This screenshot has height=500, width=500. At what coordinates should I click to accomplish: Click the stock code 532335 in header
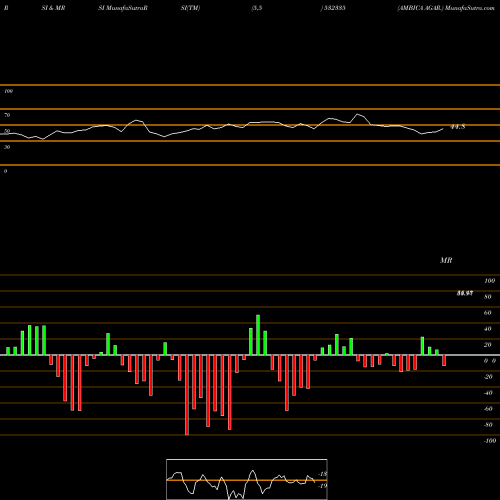(x=334, y=8)
